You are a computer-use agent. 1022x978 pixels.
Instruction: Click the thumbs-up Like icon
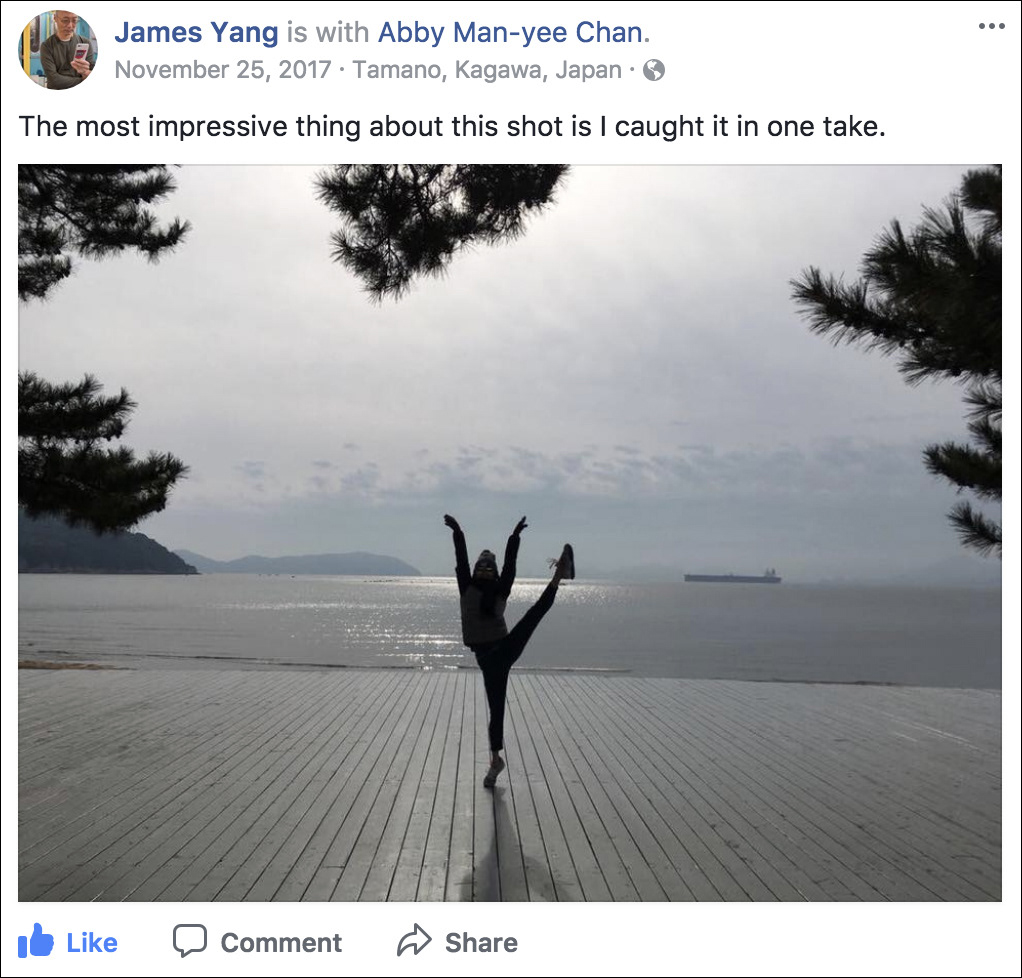point(35,941)
